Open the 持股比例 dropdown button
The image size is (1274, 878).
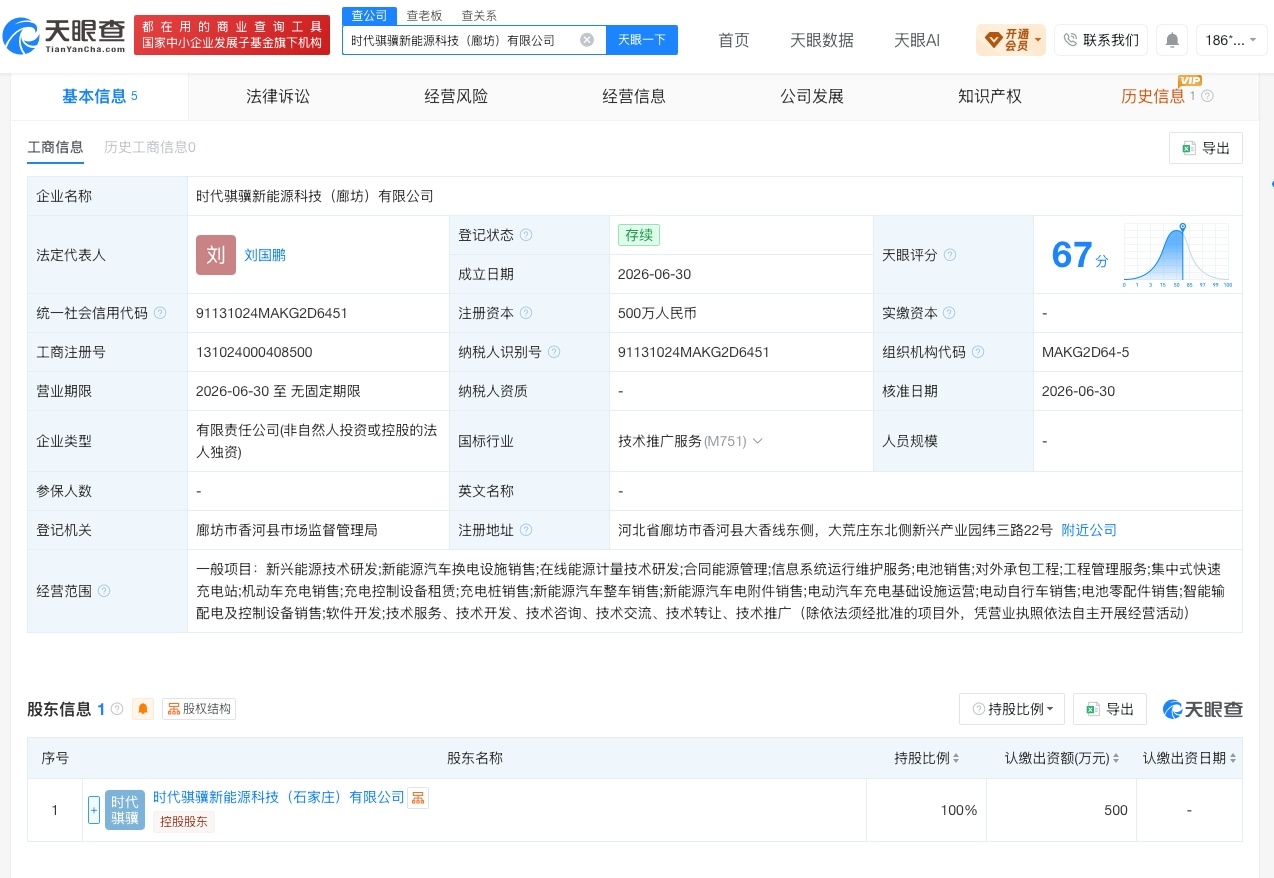(x=1012, y=709)
